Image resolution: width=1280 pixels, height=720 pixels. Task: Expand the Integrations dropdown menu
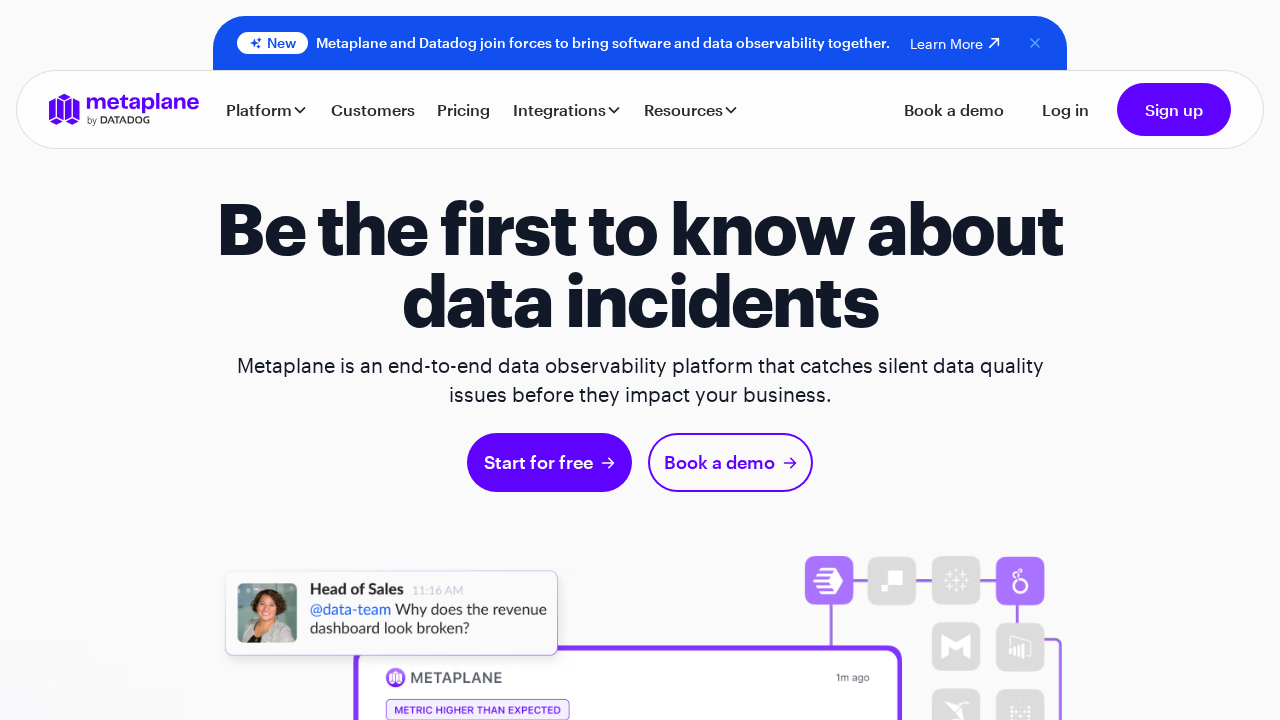coord(566,110)
